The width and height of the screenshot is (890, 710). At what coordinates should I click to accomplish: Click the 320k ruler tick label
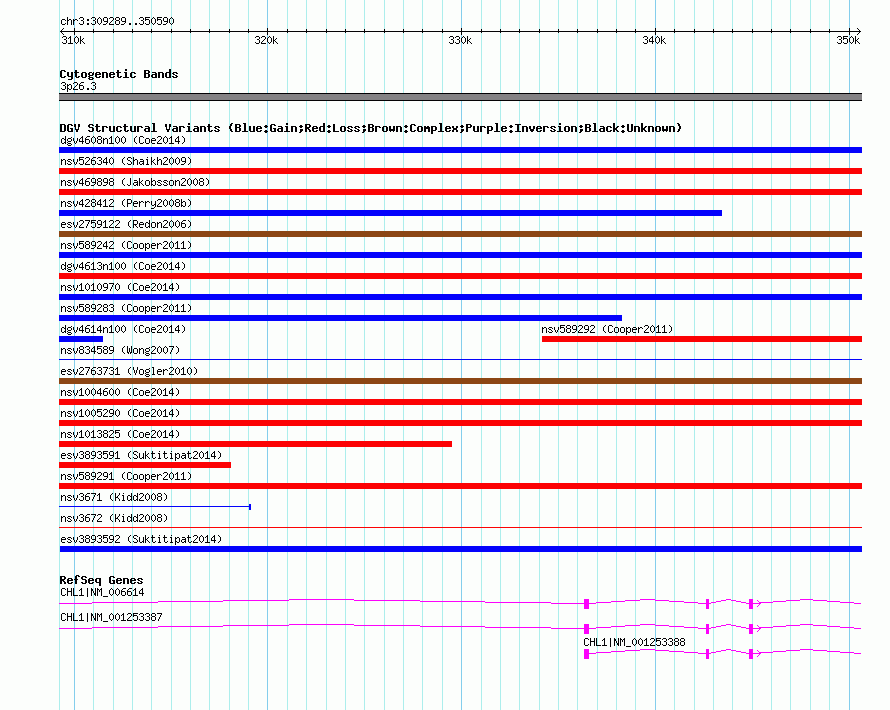point(266,40)
